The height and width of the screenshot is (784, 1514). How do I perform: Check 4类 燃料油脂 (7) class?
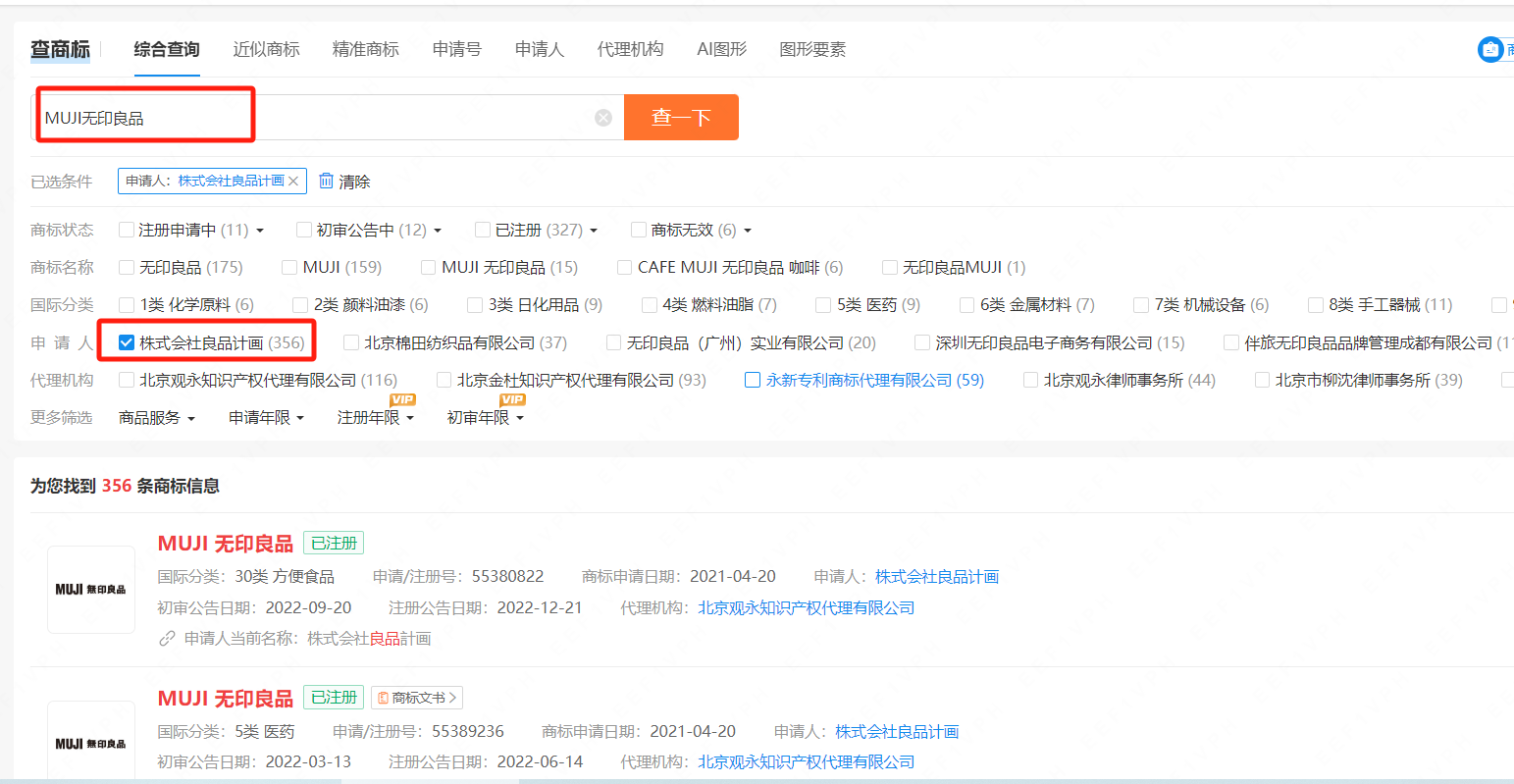click(649, 305)
